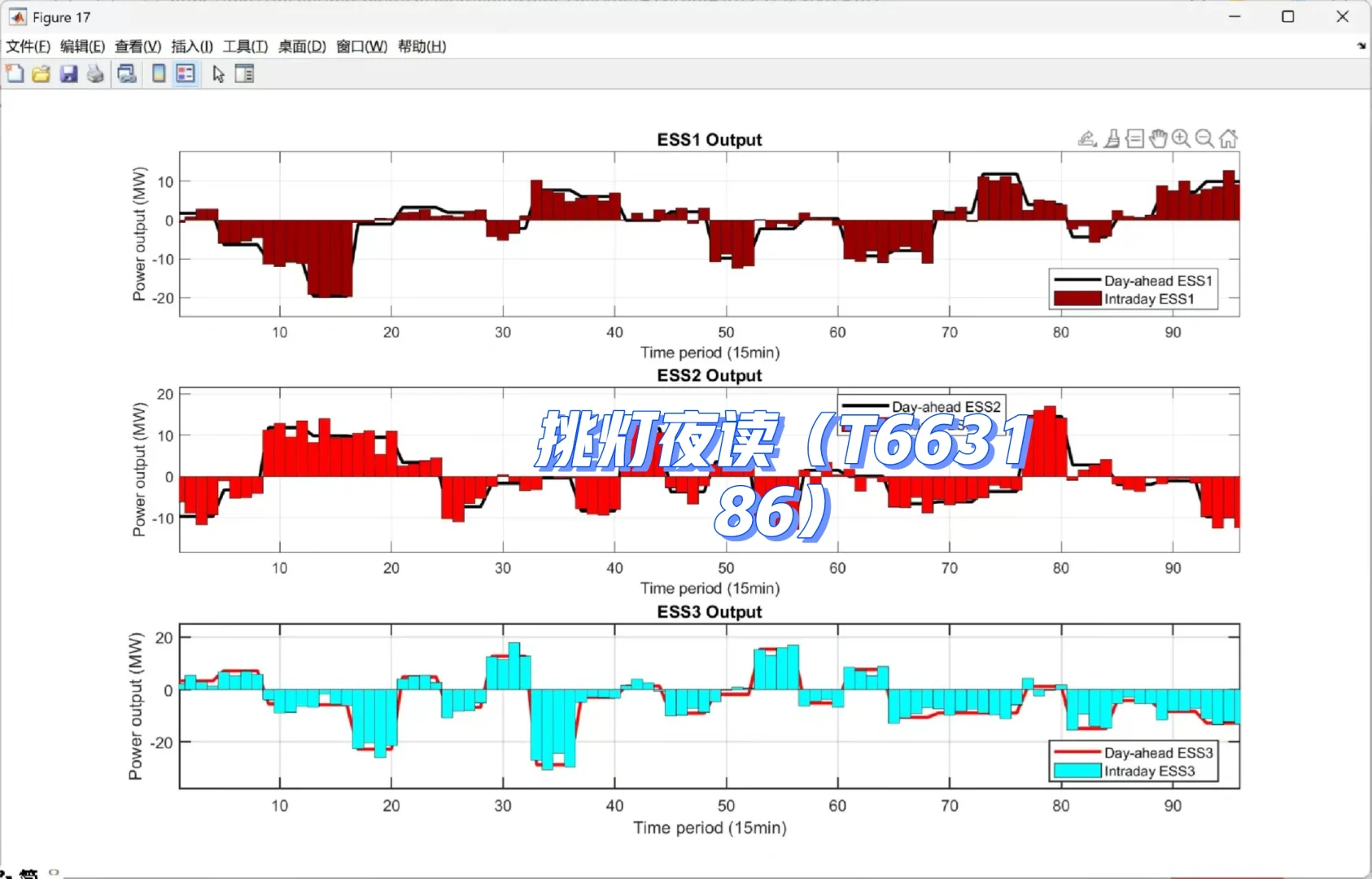1372x879 pixels.
Task: Click the 'Day-ahead ESS2' legend entry
Action: pyautogui.click(x=946, y=406)
